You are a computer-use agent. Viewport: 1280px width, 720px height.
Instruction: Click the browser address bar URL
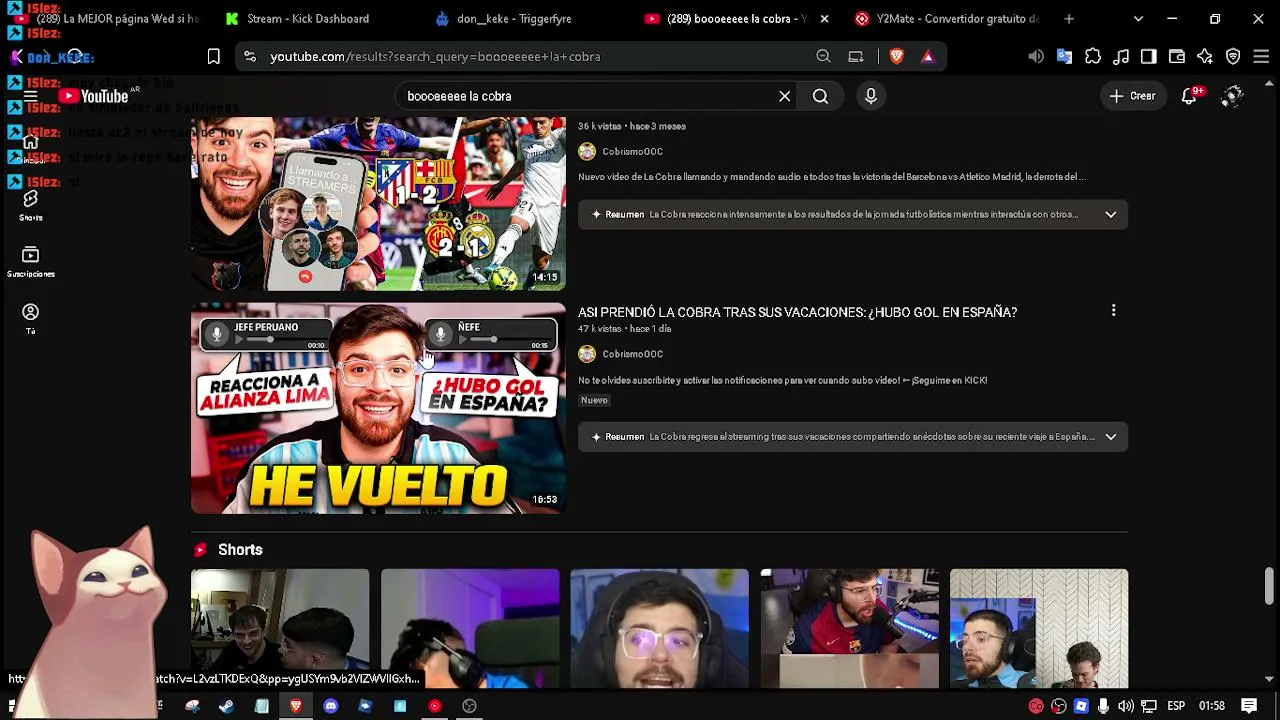[x=435, y=57]
